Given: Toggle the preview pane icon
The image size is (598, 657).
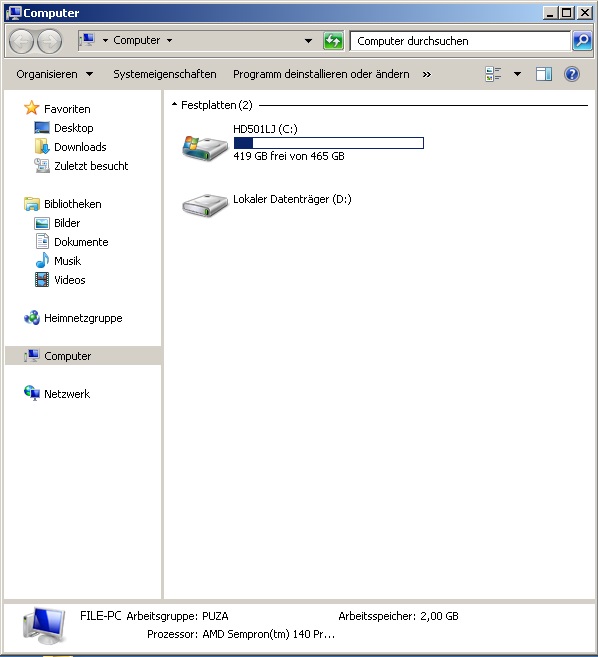Looking at the screenshot, I should tap(544, 74).
